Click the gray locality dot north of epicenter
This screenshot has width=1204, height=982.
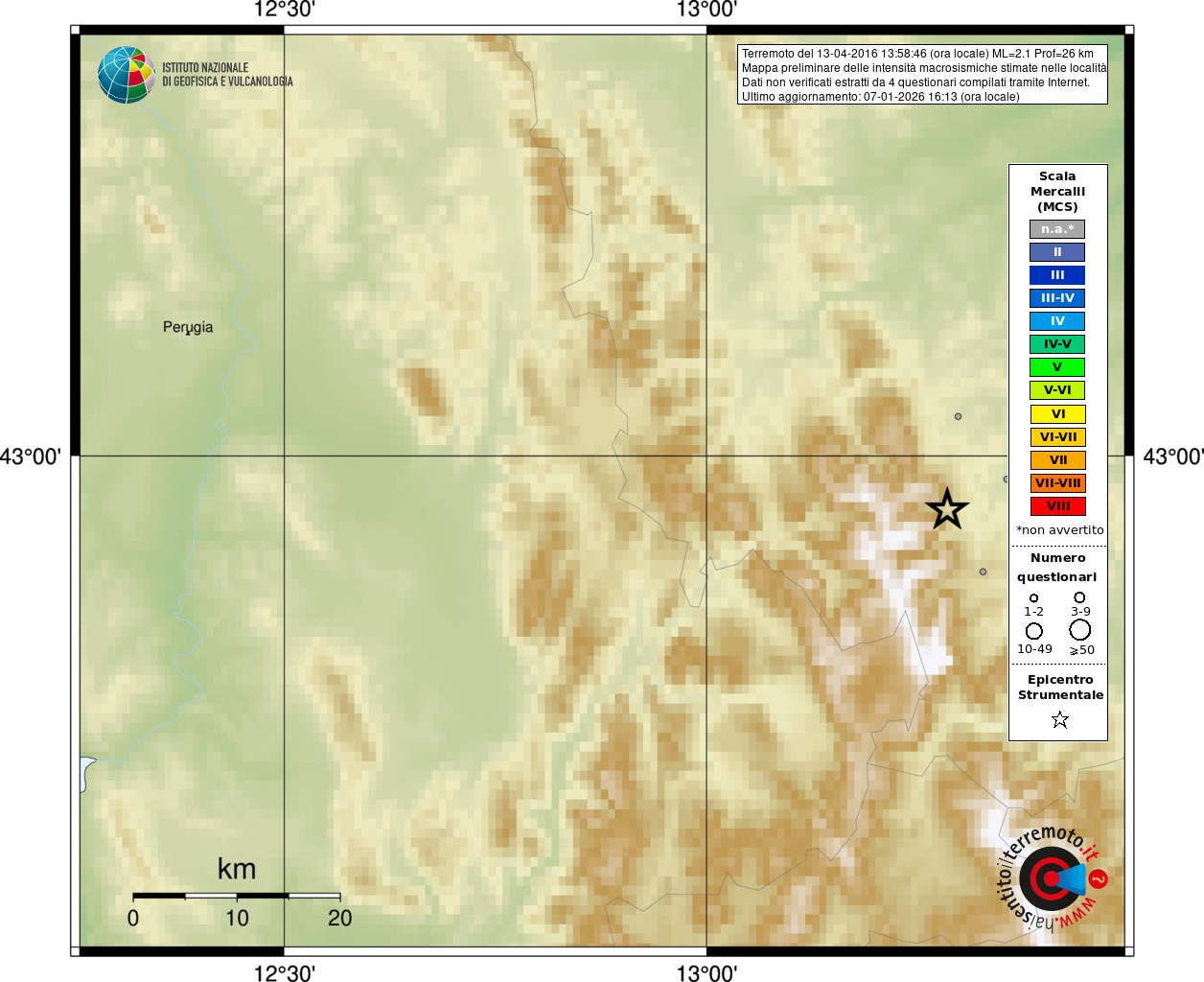pyautogui.click(x=958, y=416)
